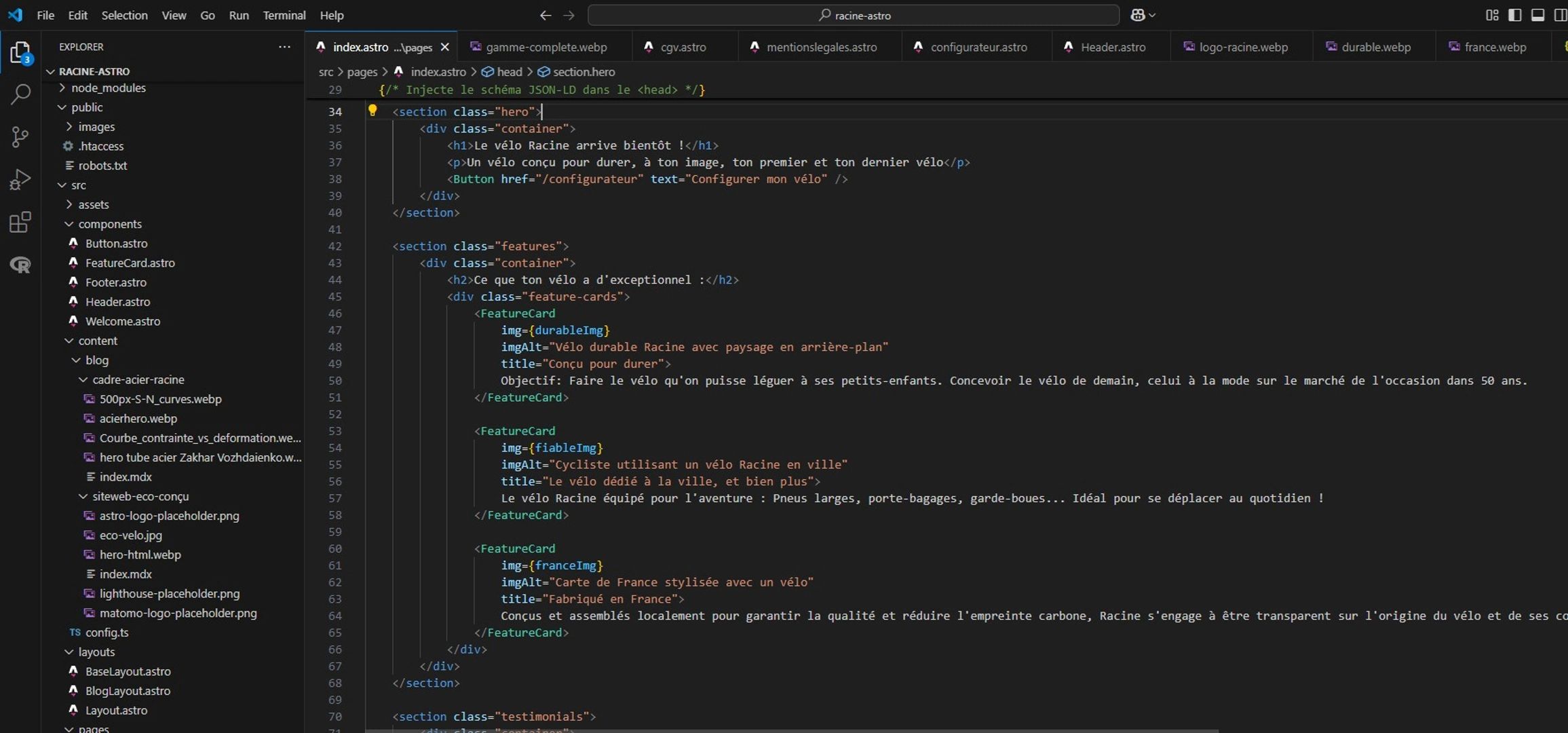Screen dimensions: 1568x733
Task: Open the Copilot chat icon in title bar
Action: click(x=1138, y=15)
